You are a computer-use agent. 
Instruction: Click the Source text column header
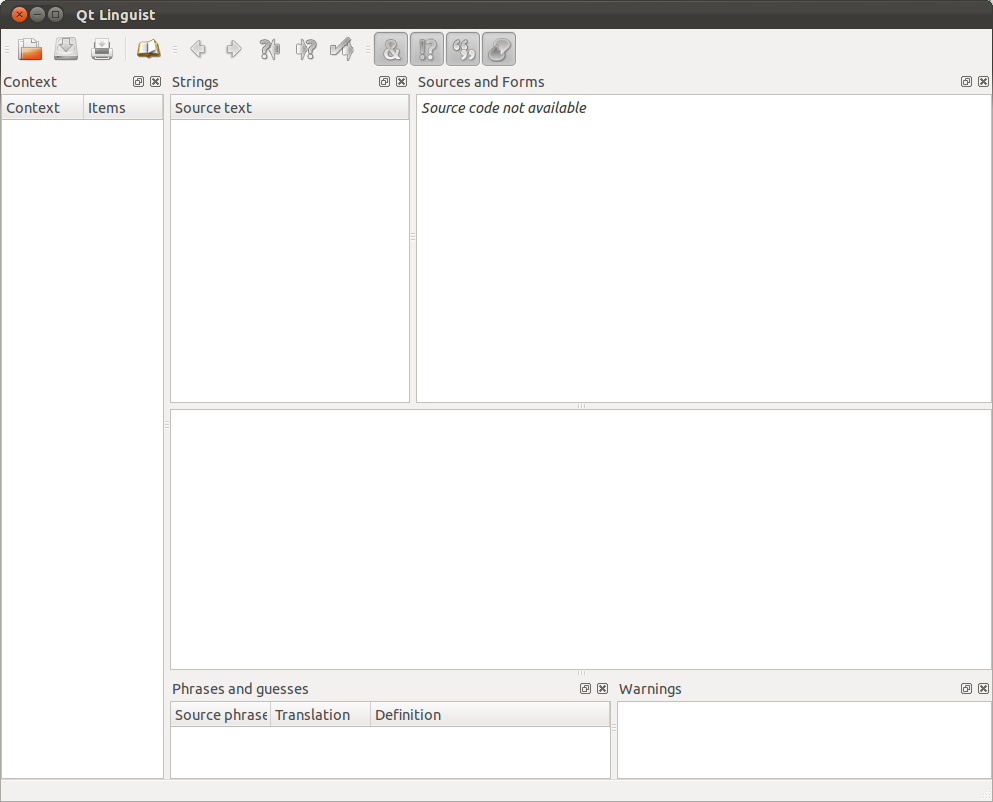click(x=290, y=108)
